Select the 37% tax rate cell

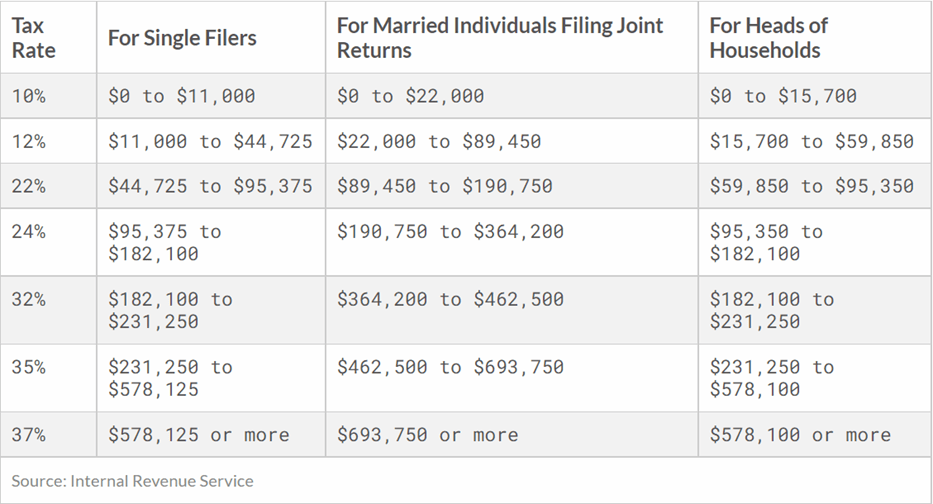point(29,435)
